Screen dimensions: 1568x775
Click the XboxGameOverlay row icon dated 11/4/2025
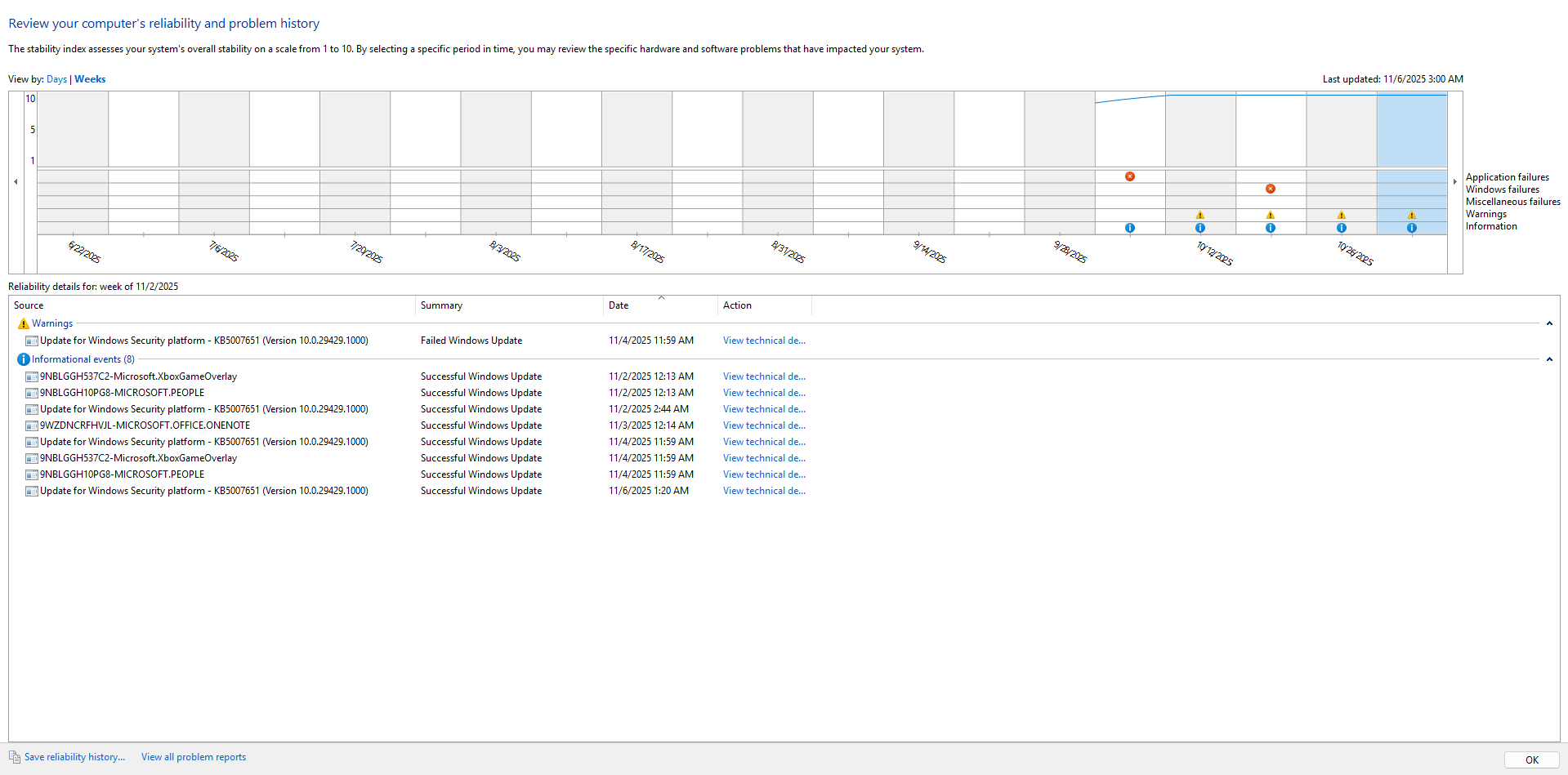pyautogui.click(x=32, y=459)
